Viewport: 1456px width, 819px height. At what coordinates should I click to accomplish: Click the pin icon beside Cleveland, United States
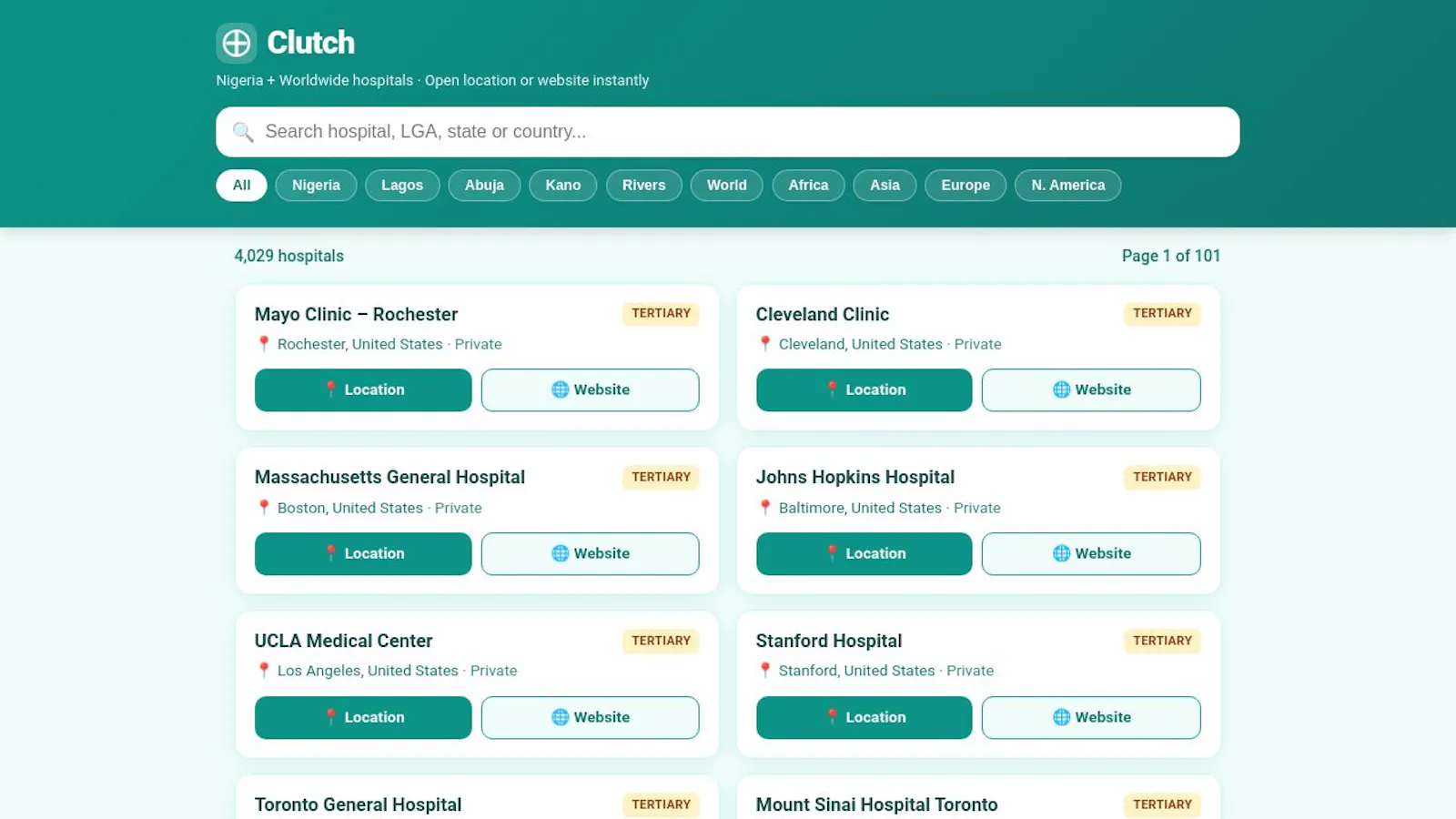click(765, 344)
